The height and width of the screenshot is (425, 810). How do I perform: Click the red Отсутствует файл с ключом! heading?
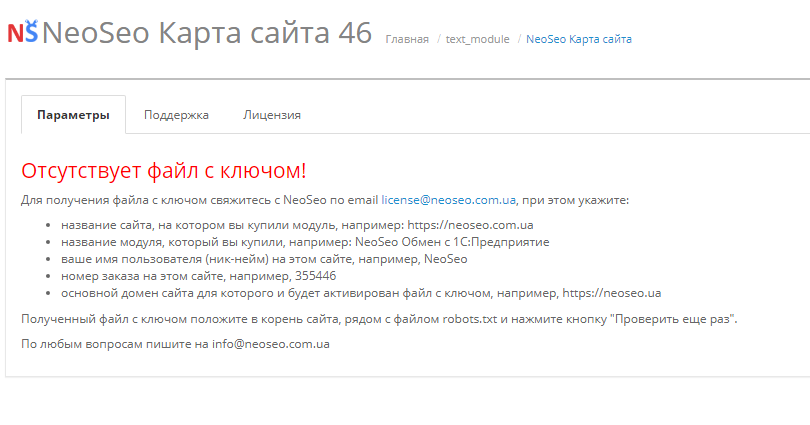pos(164,170)
